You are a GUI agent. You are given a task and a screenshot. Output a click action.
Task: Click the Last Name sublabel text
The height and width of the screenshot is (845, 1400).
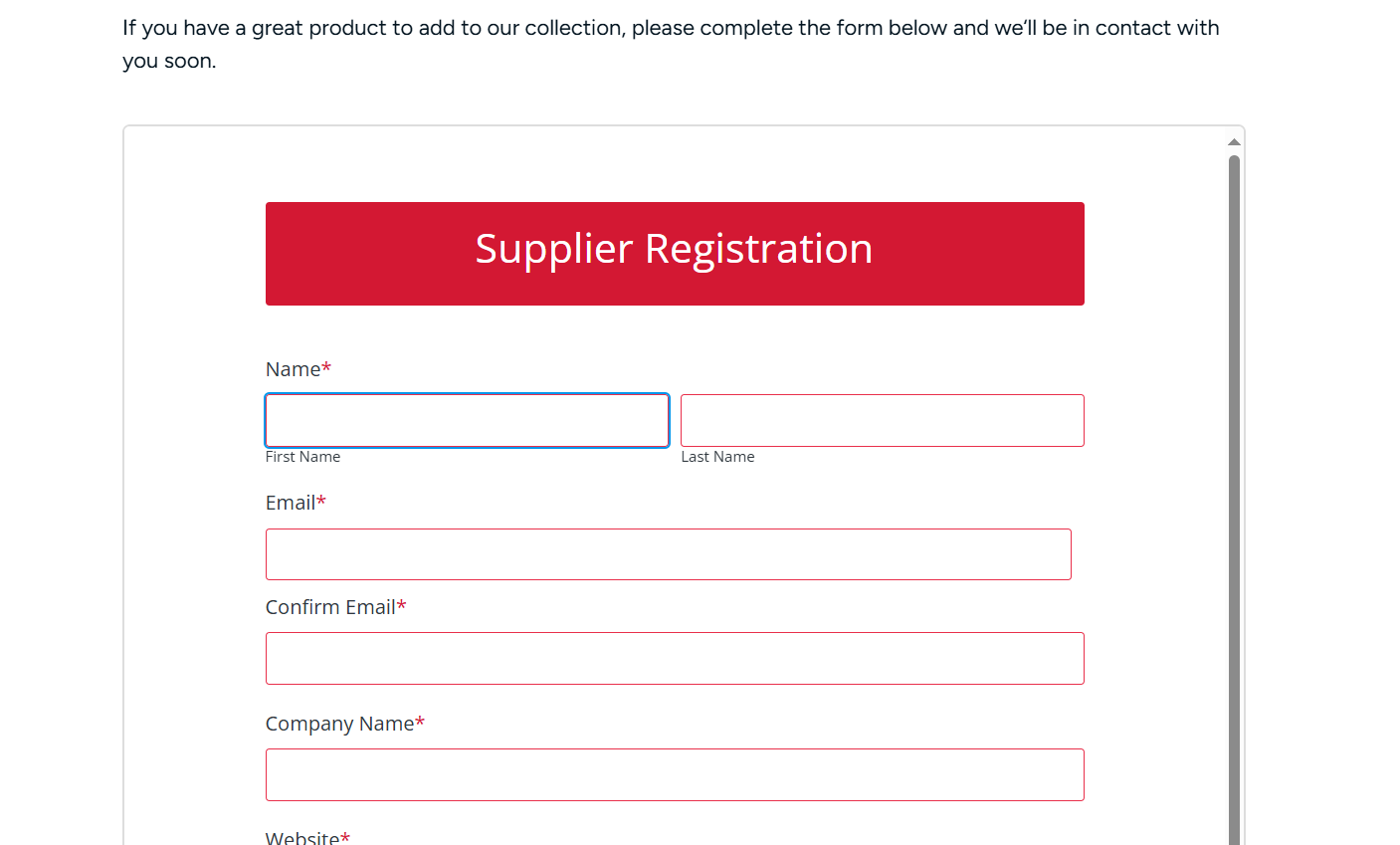coord(717,457)
